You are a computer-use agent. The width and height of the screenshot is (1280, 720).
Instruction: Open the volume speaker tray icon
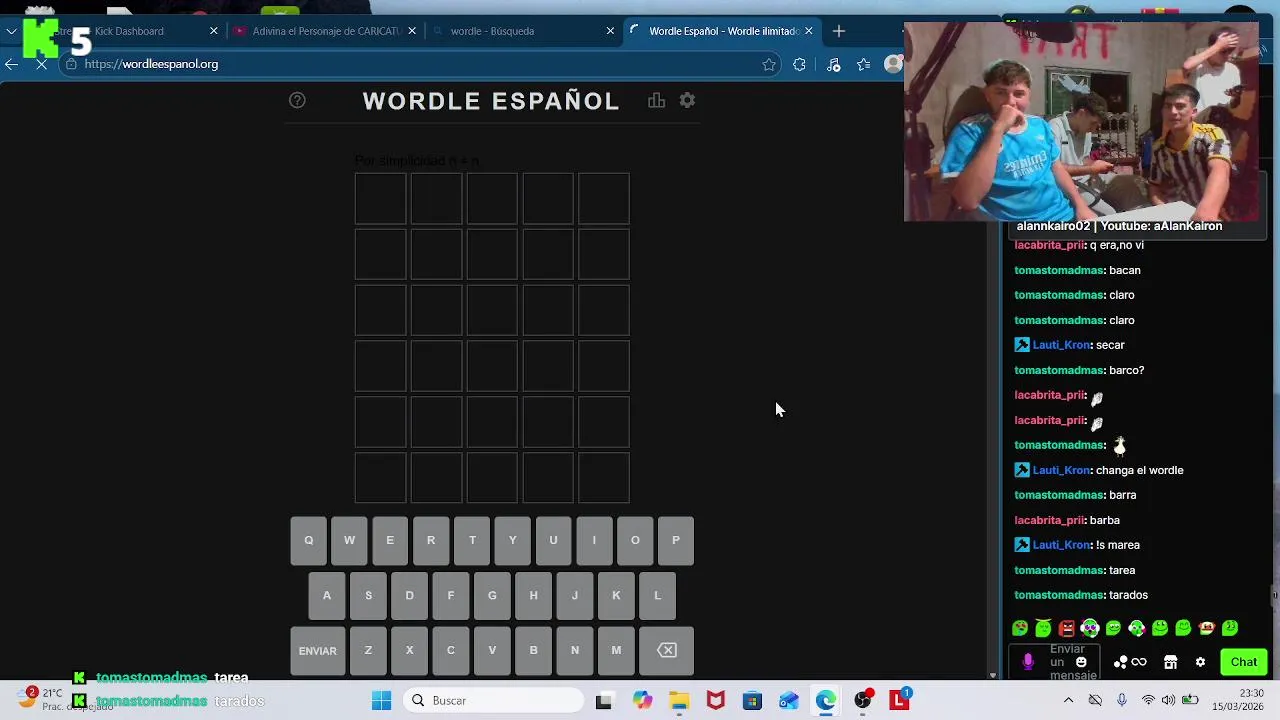point(1169,700)
